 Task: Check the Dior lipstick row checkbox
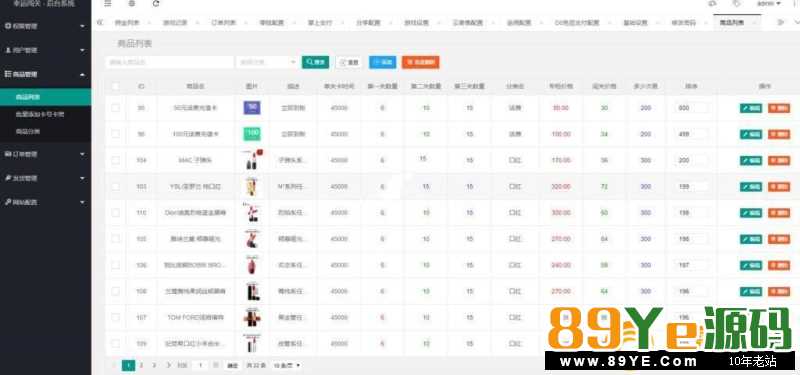pyautogui.click(x=115, y=213)
